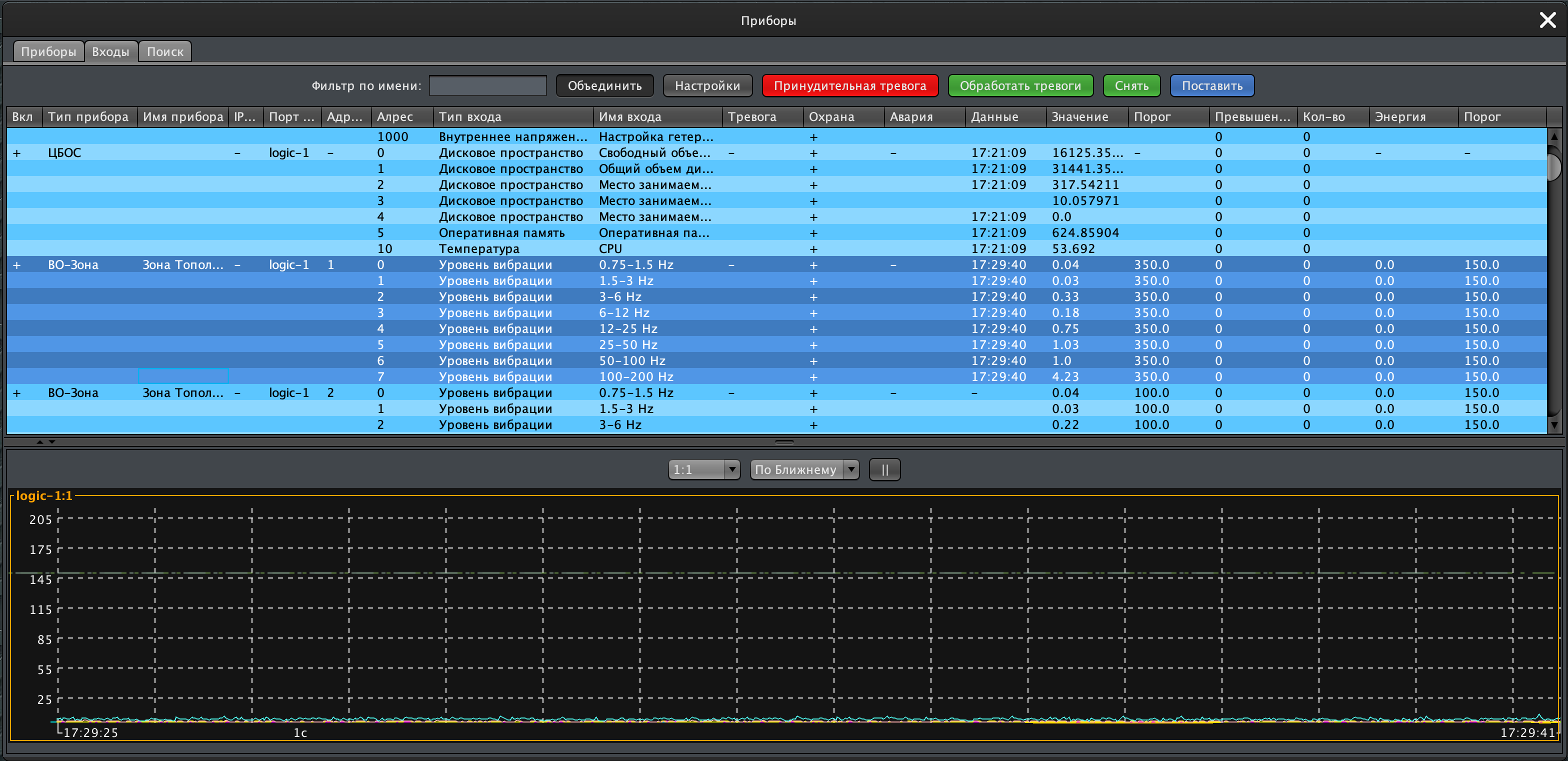The width and height of the screenshot is (1568, 761).
Task: Click the Фильтр по имени input field
Action: pos(487,86)
